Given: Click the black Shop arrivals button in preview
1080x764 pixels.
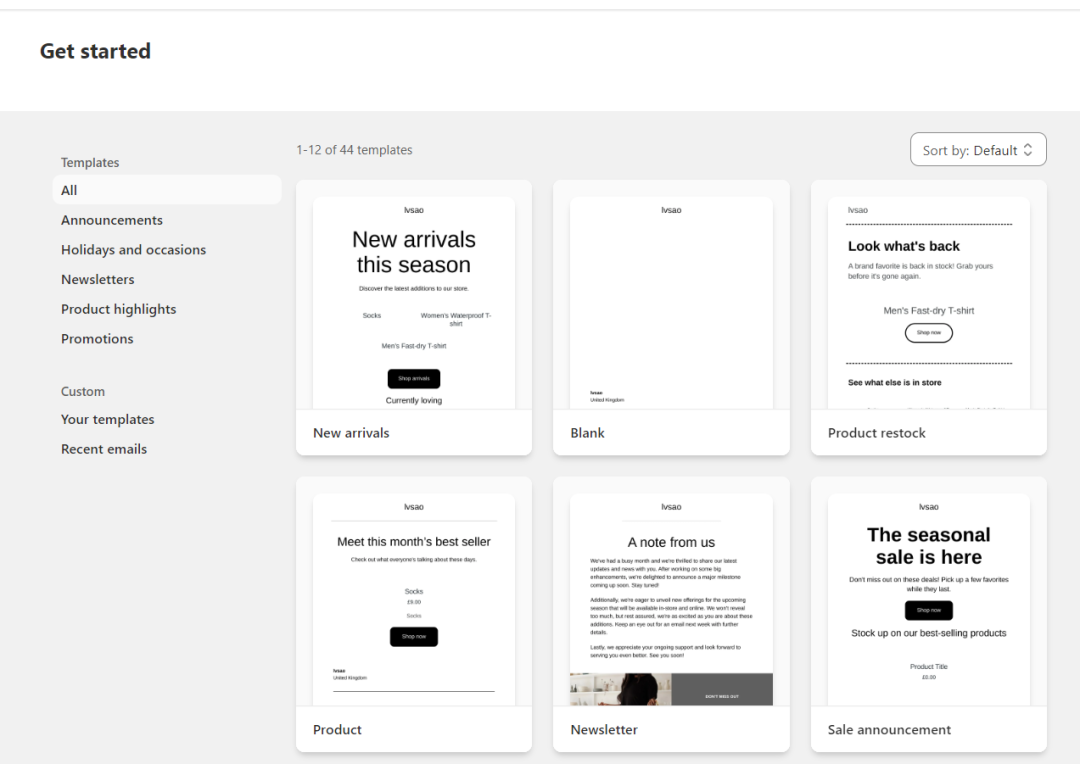Looking at the screenshot, I should coord(414,379).
